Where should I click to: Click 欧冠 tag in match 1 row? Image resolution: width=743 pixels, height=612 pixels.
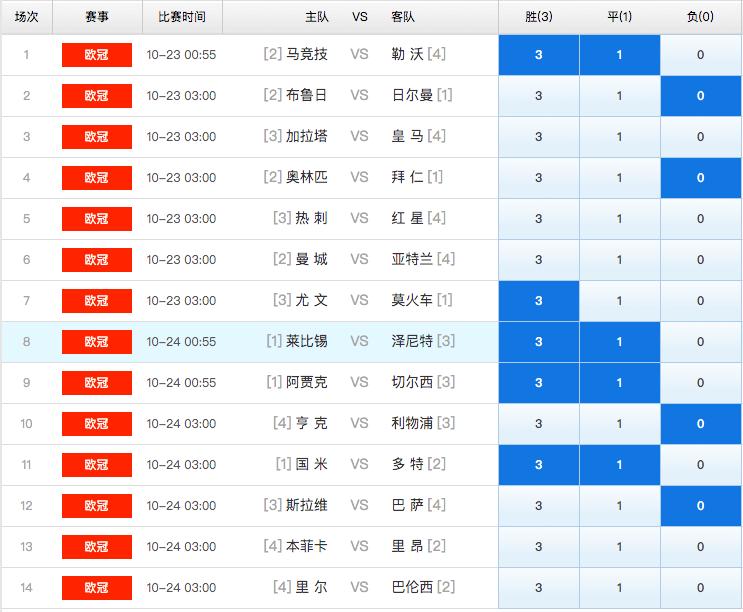pyautogui.click(x=97, y=55)
